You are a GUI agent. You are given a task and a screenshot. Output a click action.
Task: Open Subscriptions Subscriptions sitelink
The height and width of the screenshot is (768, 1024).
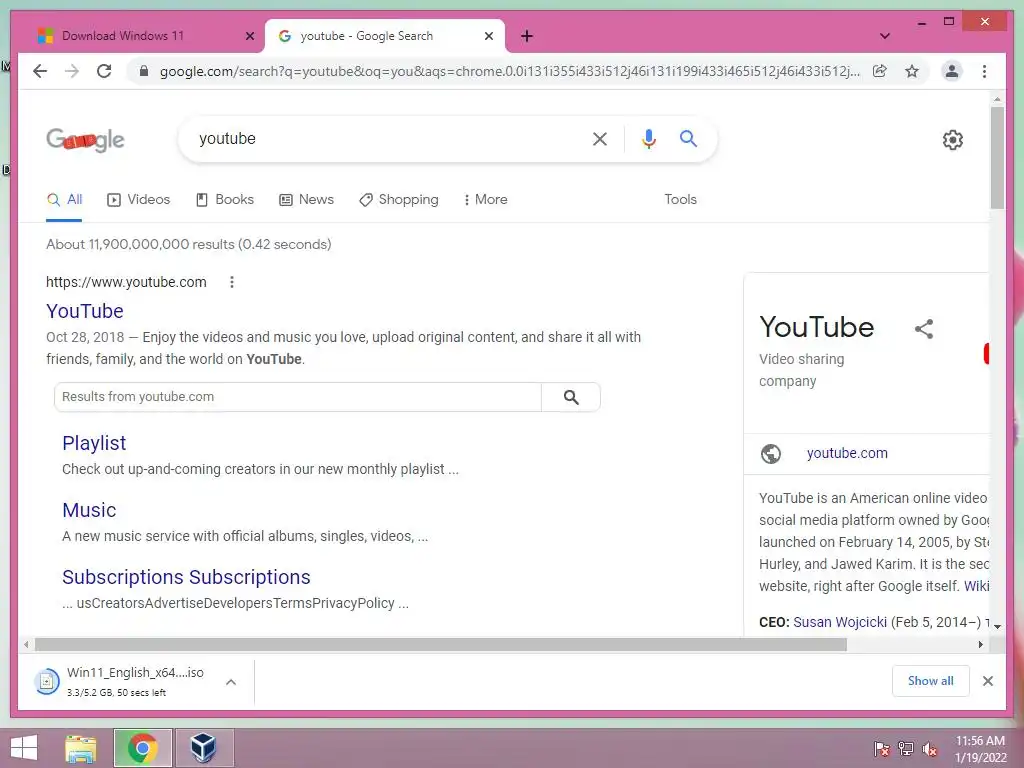[186, 577]
